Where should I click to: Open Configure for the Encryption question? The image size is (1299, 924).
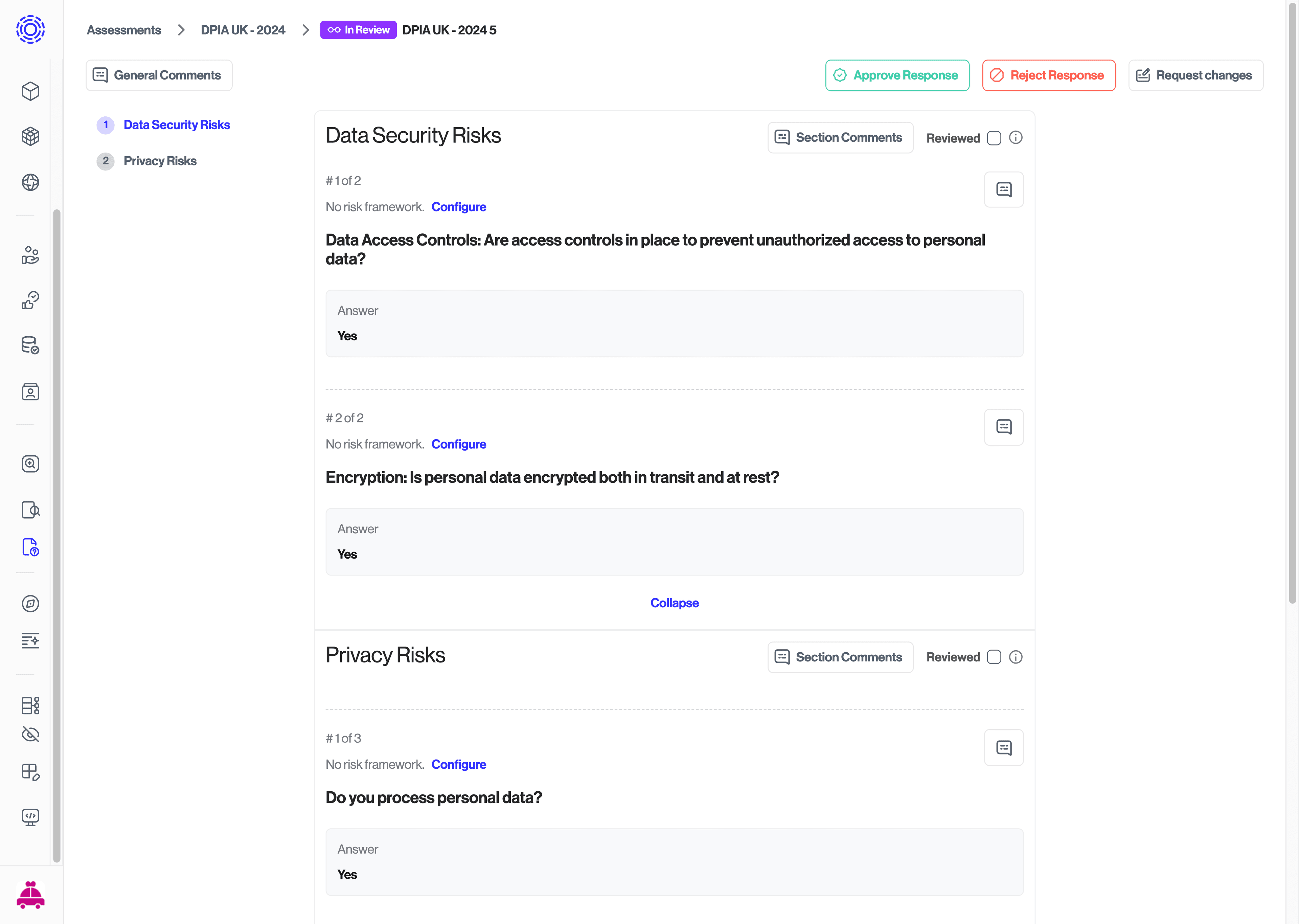coord(458,444)
